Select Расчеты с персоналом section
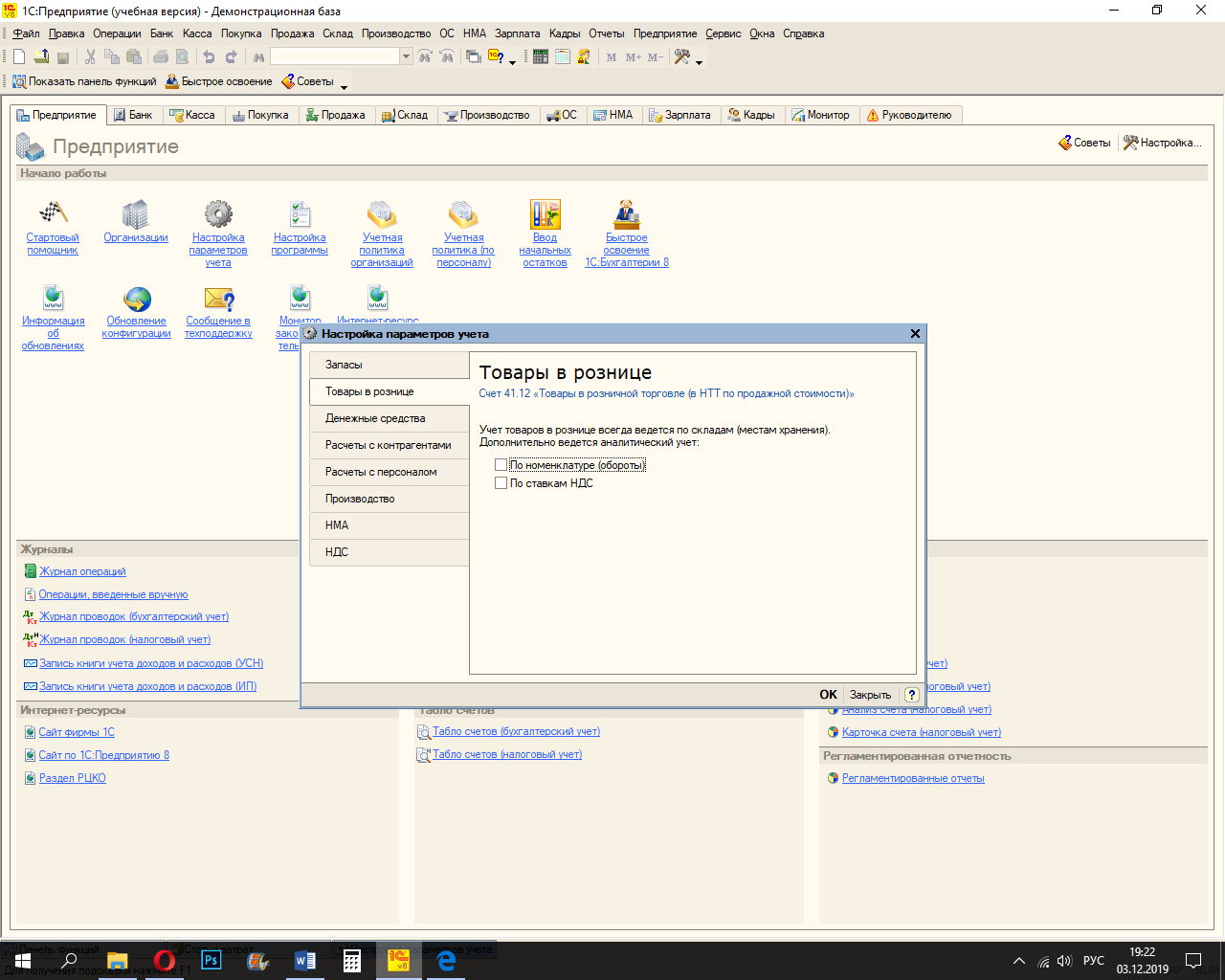This screenshot has height=980, width=1225. click(390, 472)
